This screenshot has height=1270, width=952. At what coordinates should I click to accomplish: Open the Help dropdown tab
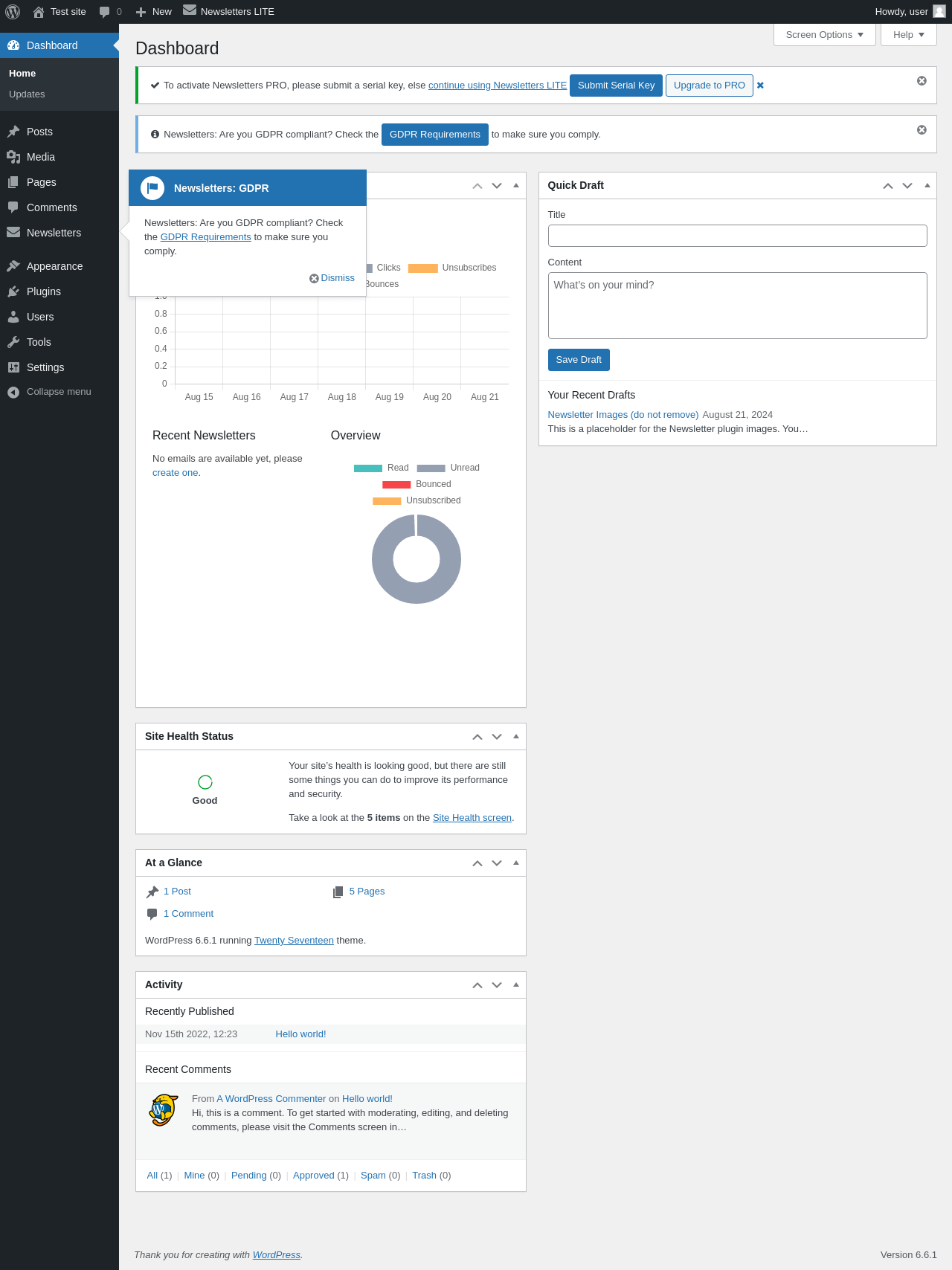click(x=909, y=35)
